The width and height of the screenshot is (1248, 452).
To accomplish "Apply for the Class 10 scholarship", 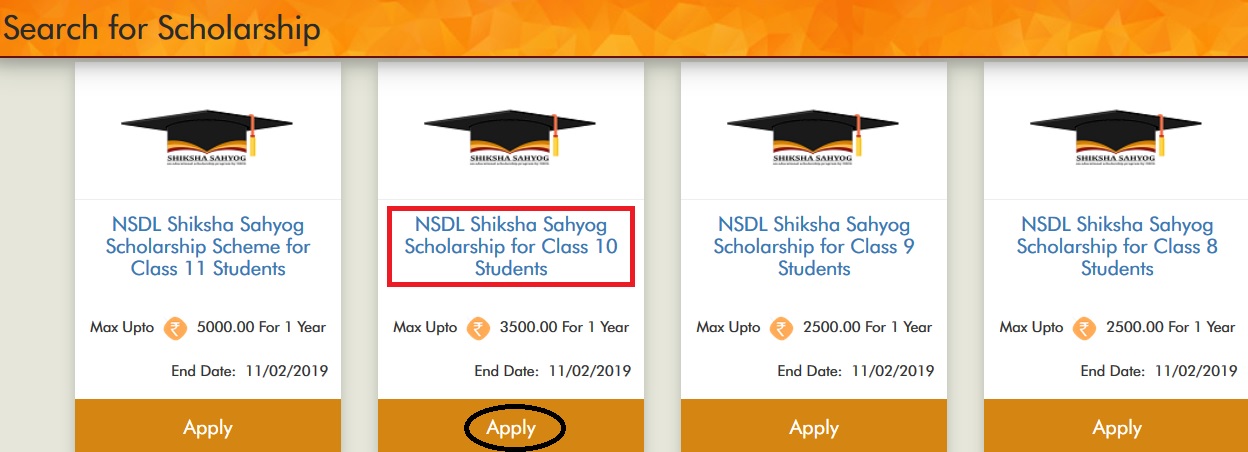I will 511,428.
